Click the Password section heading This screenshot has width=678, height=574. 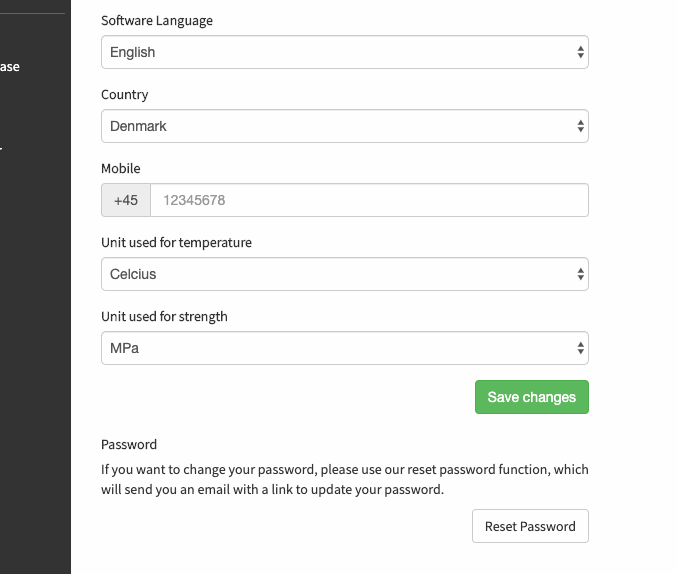[x=129, y=445]
